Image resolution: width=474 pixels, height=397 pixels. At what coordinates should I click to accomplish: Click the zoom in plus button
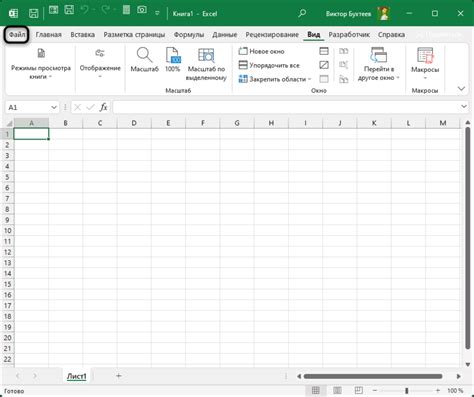click(438, 390)
